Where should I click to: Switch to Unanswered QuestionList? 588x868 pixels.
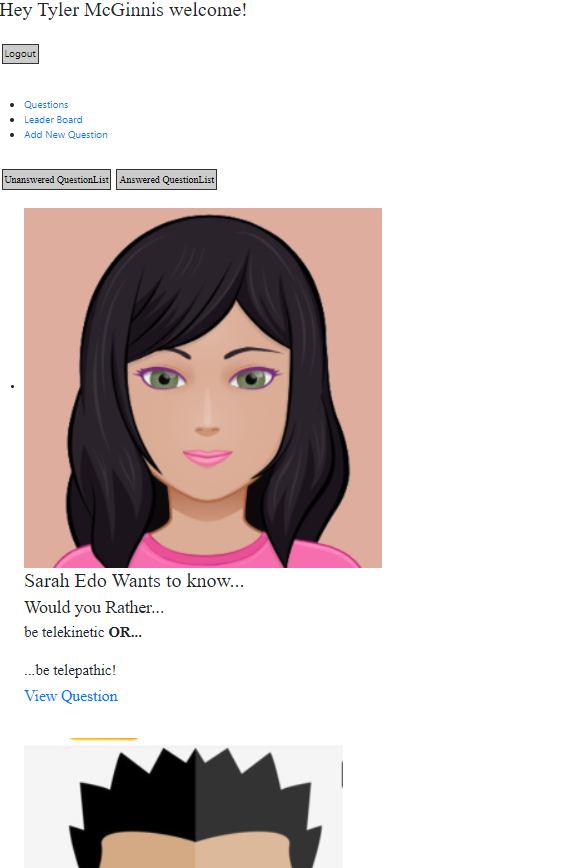[x=56, y=179]
